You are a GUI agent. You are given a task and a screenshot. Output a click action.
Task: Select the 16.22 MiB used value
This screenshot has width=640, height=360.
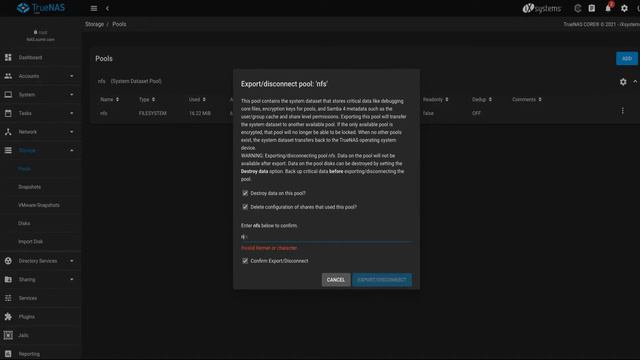point(200,113)
